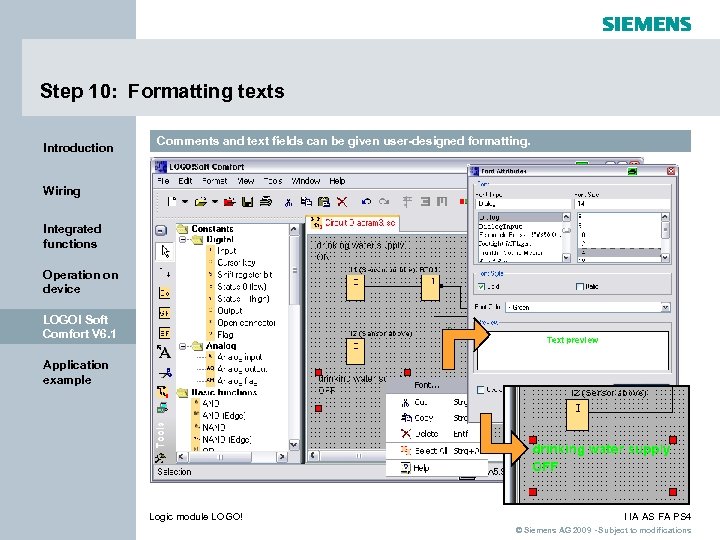
Task: Toggle the Bold checkbox in Font Attributes
Action: point(481,287)
